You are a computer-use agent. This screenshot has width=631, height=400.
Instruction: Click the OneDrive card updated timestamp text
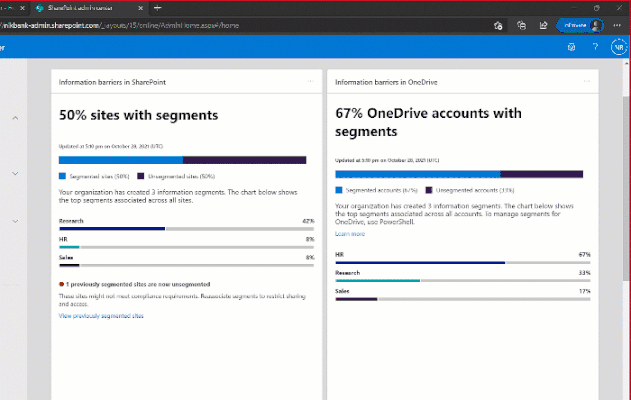[x=387, y=160]
